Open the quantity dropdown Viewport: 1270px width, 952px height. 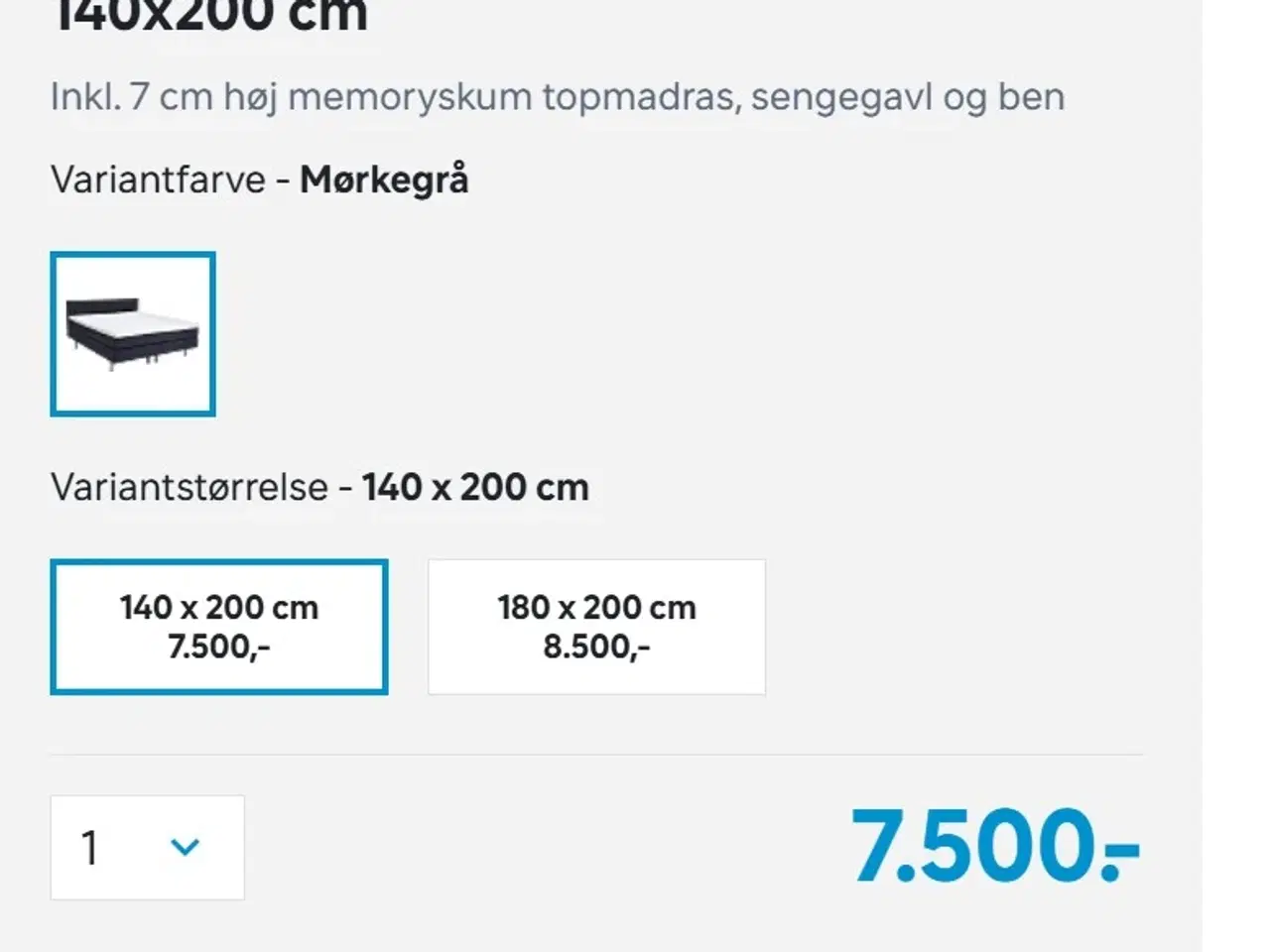pyautogui.click(x=147, y=848)
